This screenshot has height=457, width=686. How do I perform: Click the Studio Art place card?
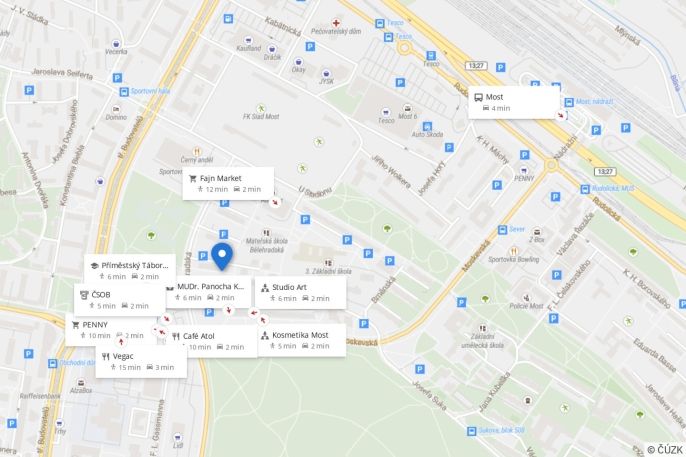(x=301, y=292)
